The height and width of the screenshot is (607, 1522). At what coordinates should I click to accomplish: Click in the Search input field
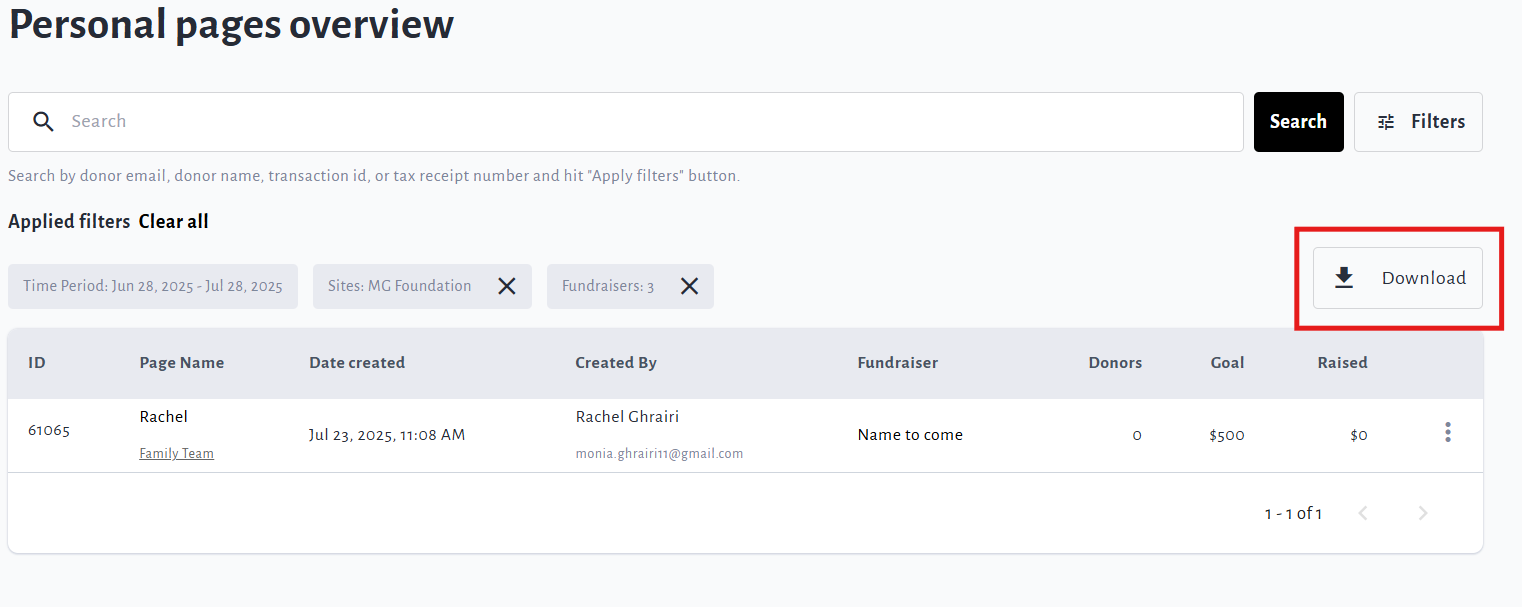[640, 122]
